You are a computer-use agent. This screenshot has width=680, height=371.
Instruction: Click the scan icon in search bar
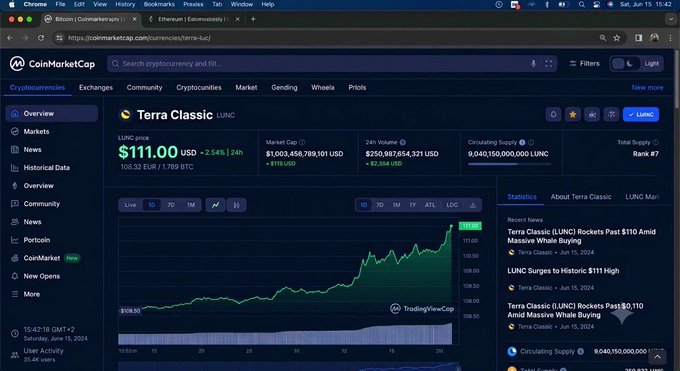tap(549, 63)
